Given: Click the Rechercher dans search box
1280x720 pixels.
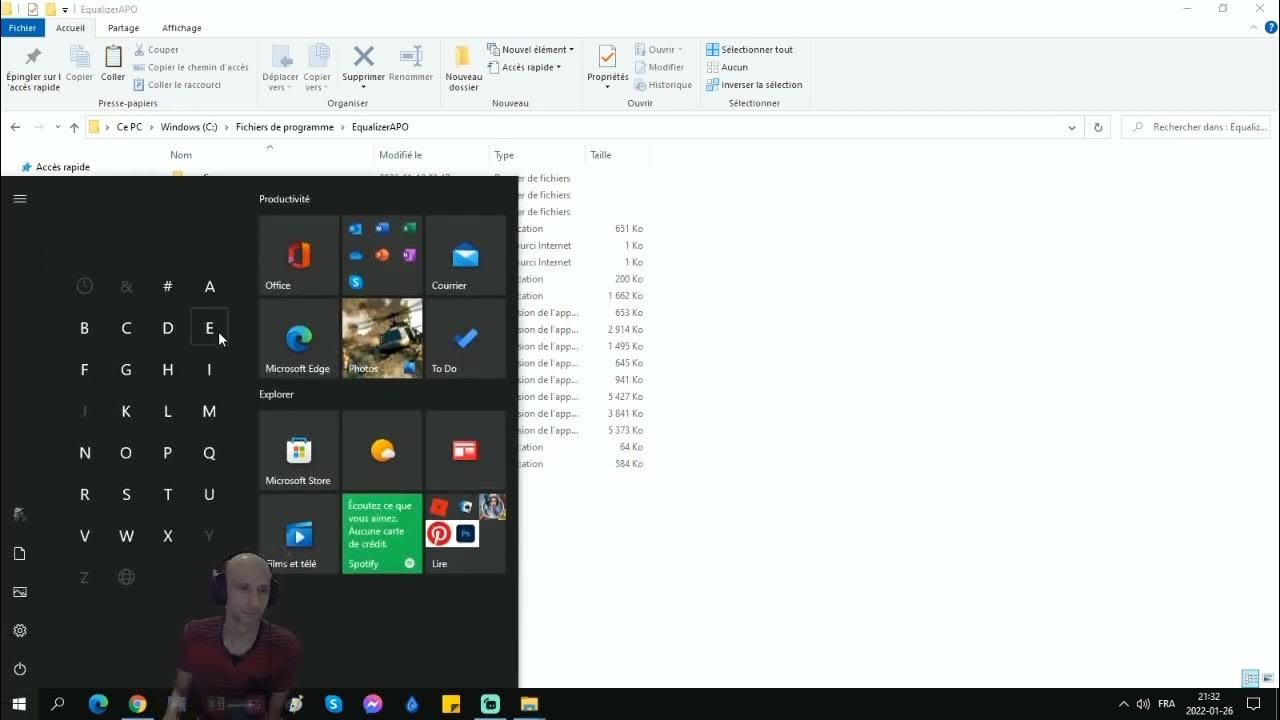Looking at the screenshot, I should (x=1197, y=127).
